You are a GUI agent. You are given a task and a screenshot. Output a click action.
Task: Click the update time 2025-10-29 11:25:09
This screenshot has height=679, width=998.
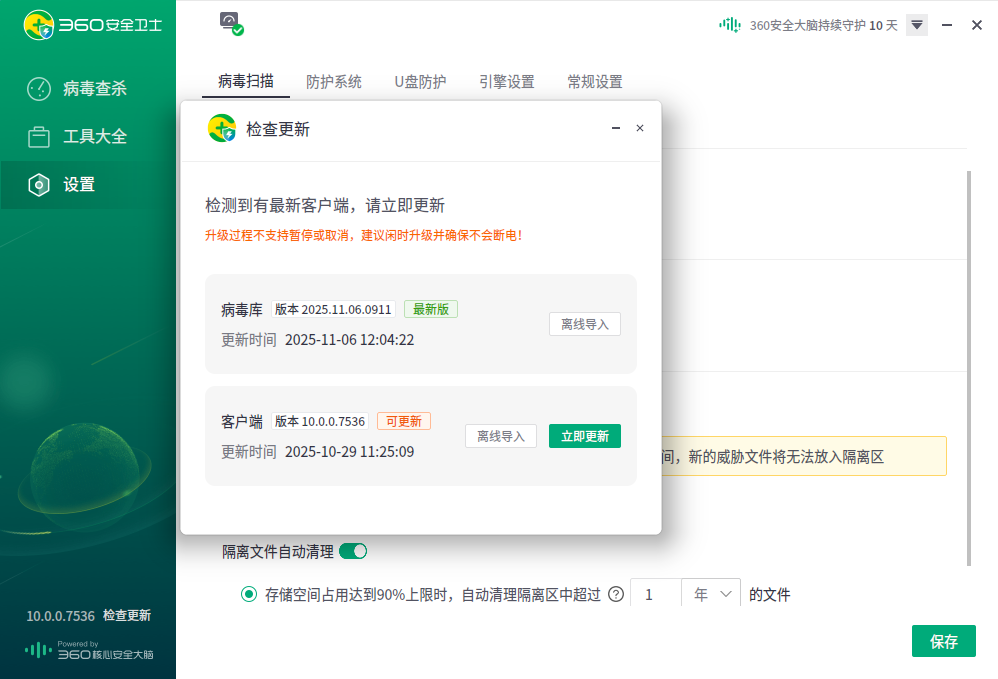349,452
